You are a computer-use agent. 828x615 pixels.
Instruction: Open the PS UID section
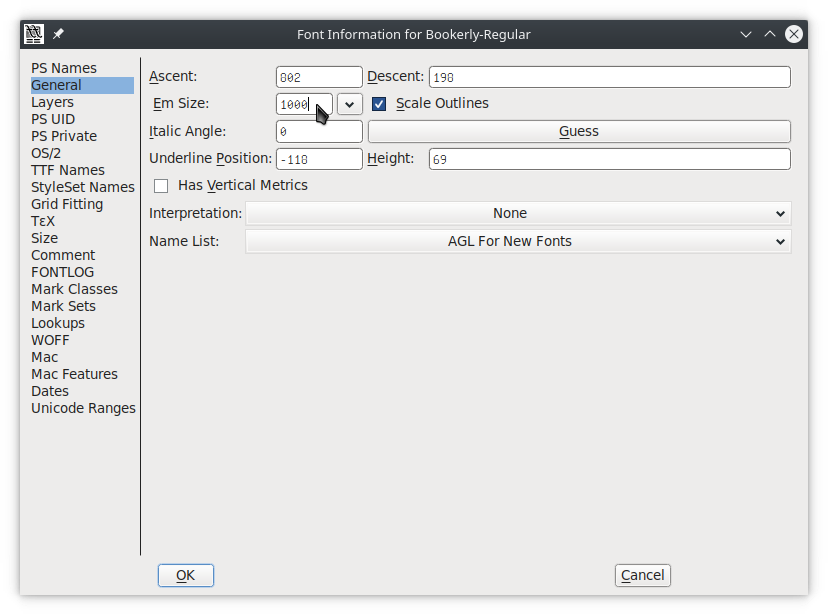53,119
